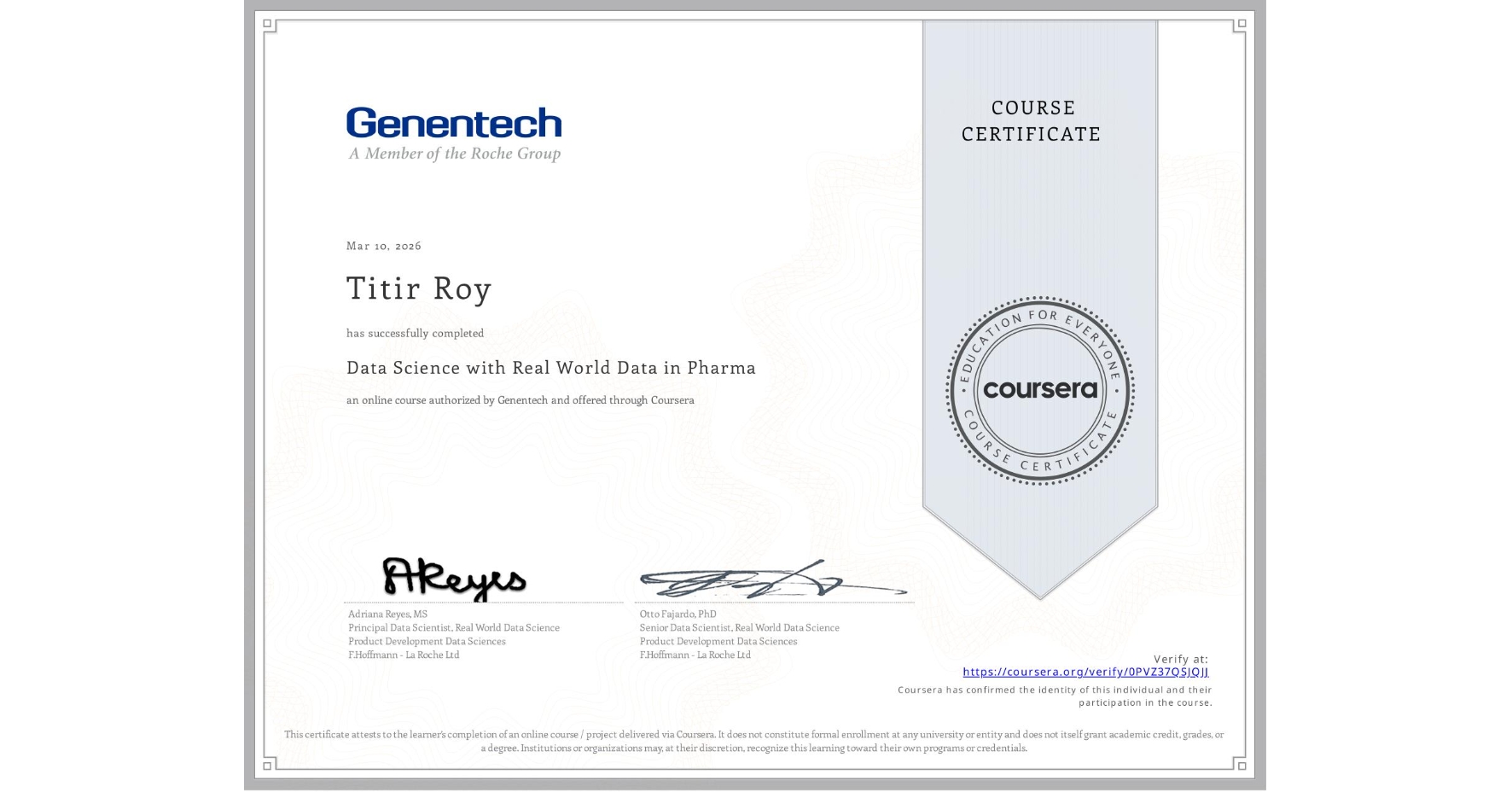
Task: Select the name Adriana Reyes, MS
Action: click(387, 614)
